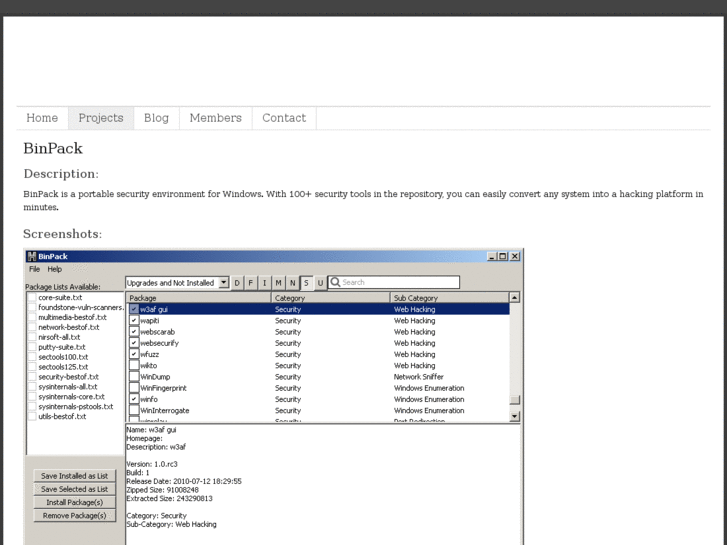The width and height of the screenshot is (727, 545).
Task: Check the core-suite.txt list checkbox
Action: coord(32,297)
